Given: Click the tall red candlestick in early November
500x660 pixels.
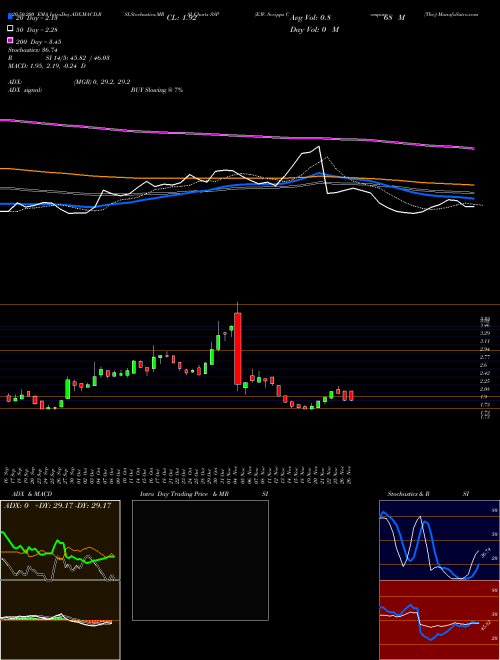Looking at the screenshot, I should [238, 349].
